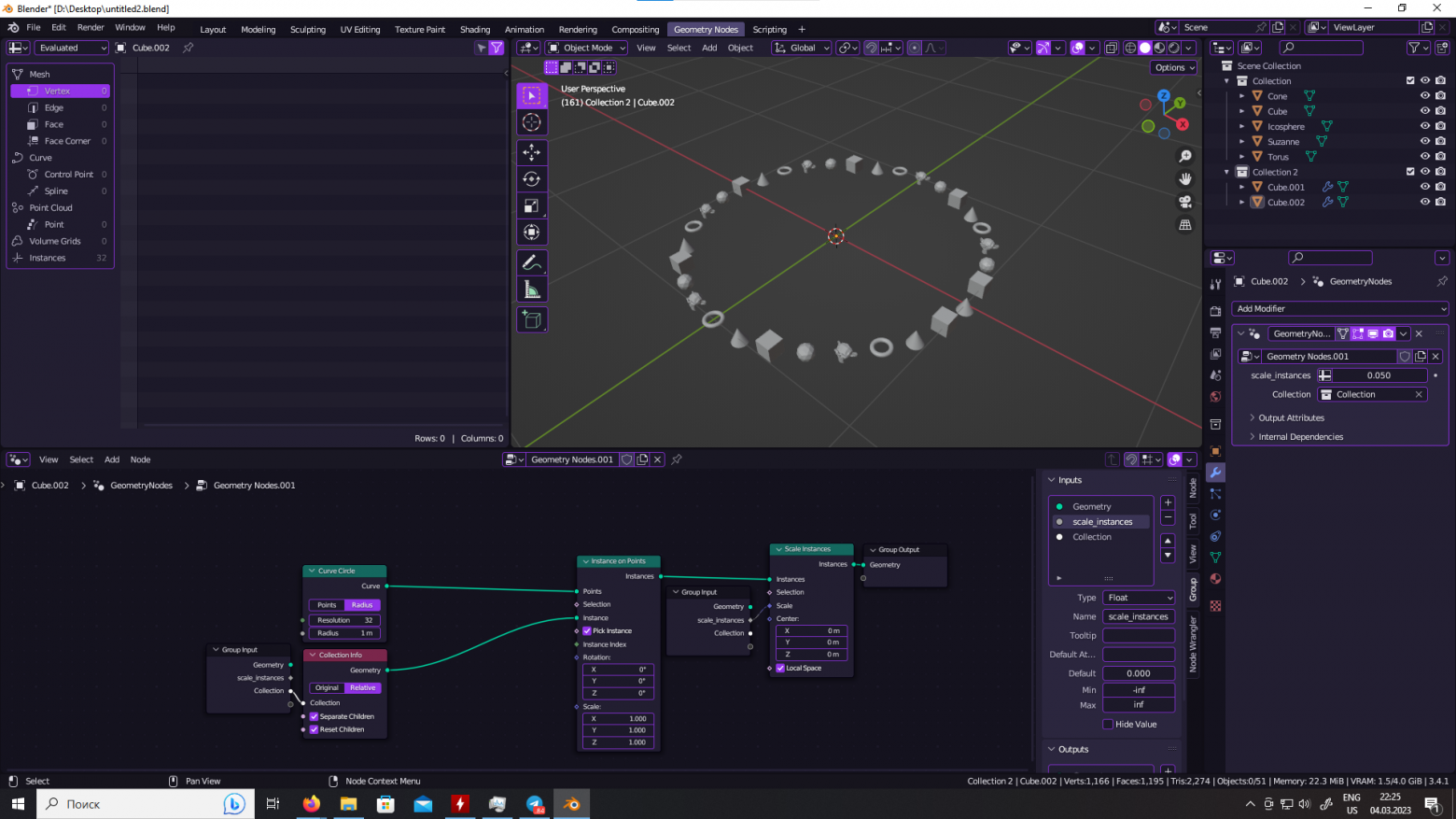Open the Firefox icon in taskbar
Viewport: 1456px width, 819px height.
click(x=311, y=804)
